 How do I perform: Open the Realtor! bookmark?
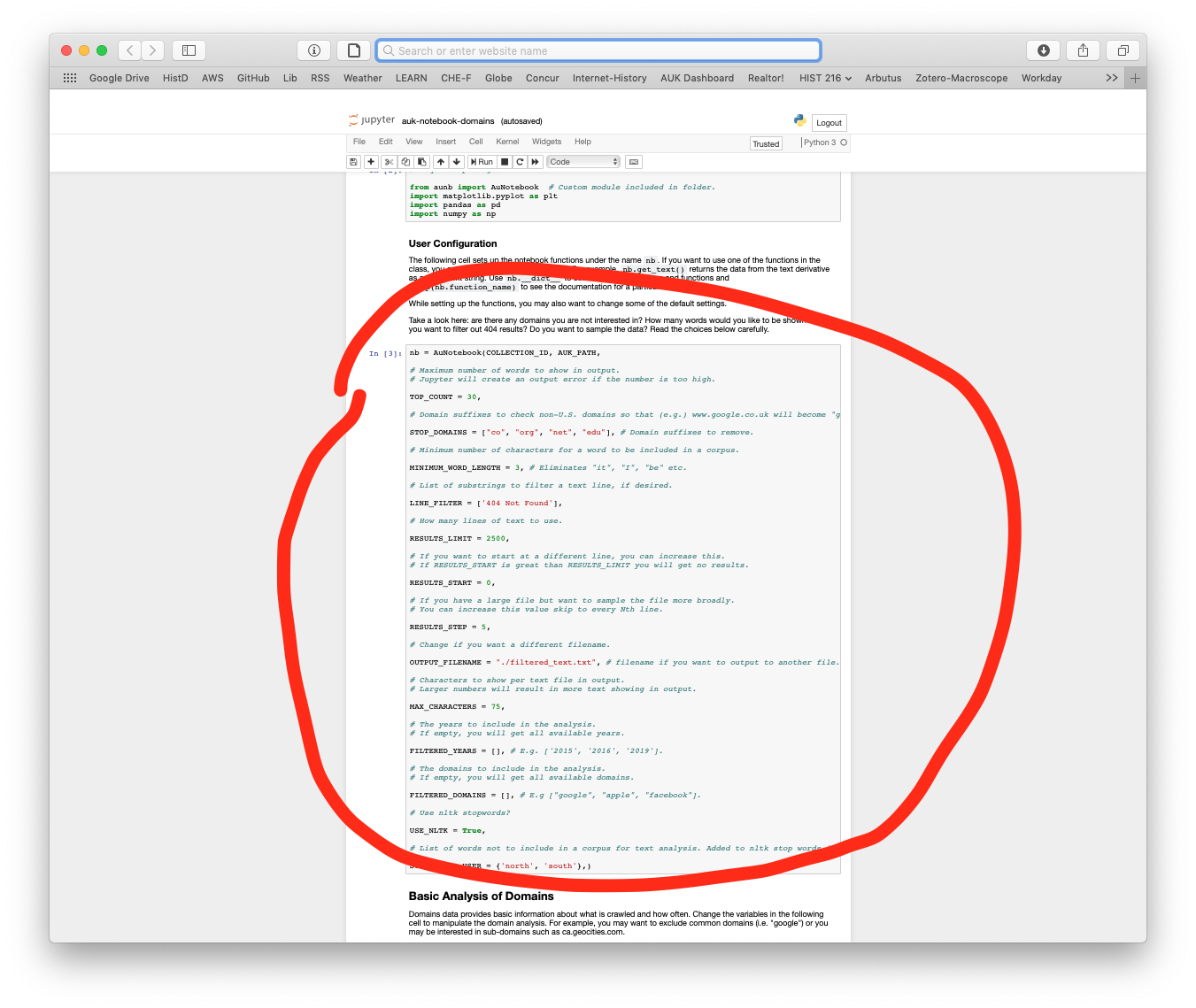click(766, 78)
